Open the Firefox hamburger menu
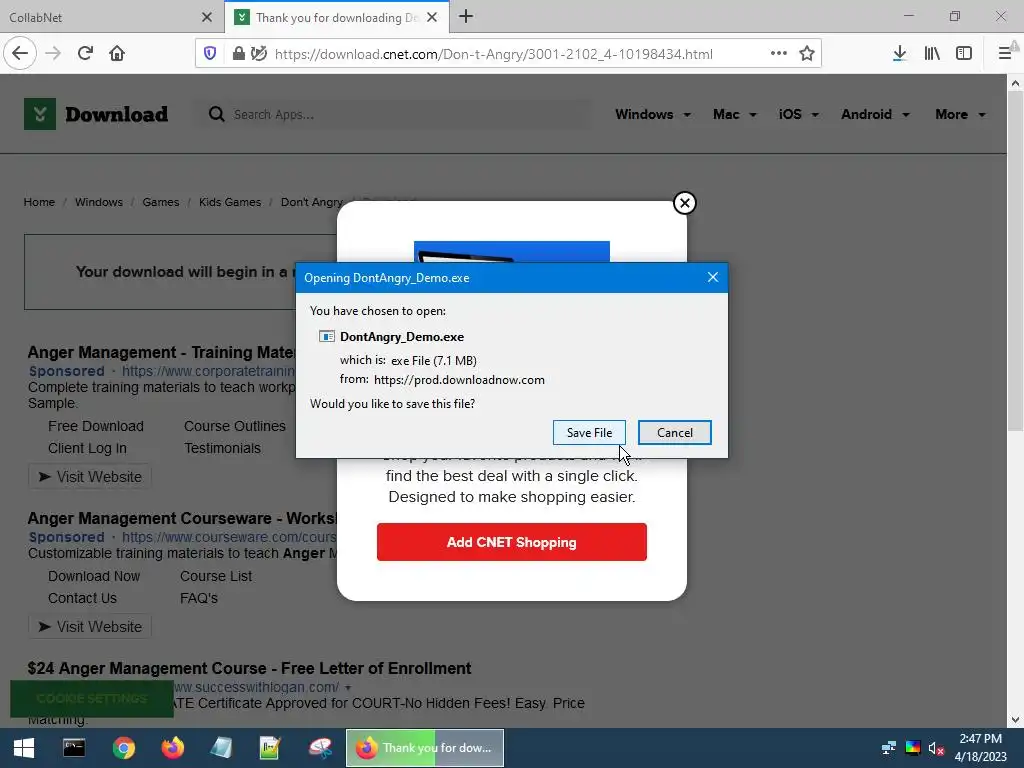Image resolution: width=1024 pixels, height=768 pixels. (1005, 53)
